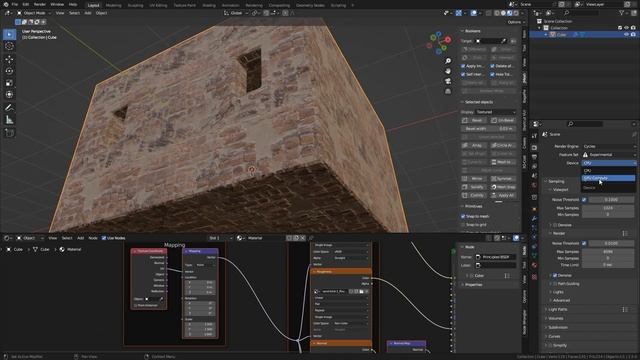Open the Render Engine Cycles dropdown
640x360 pixels.
[x=608, y=146]
